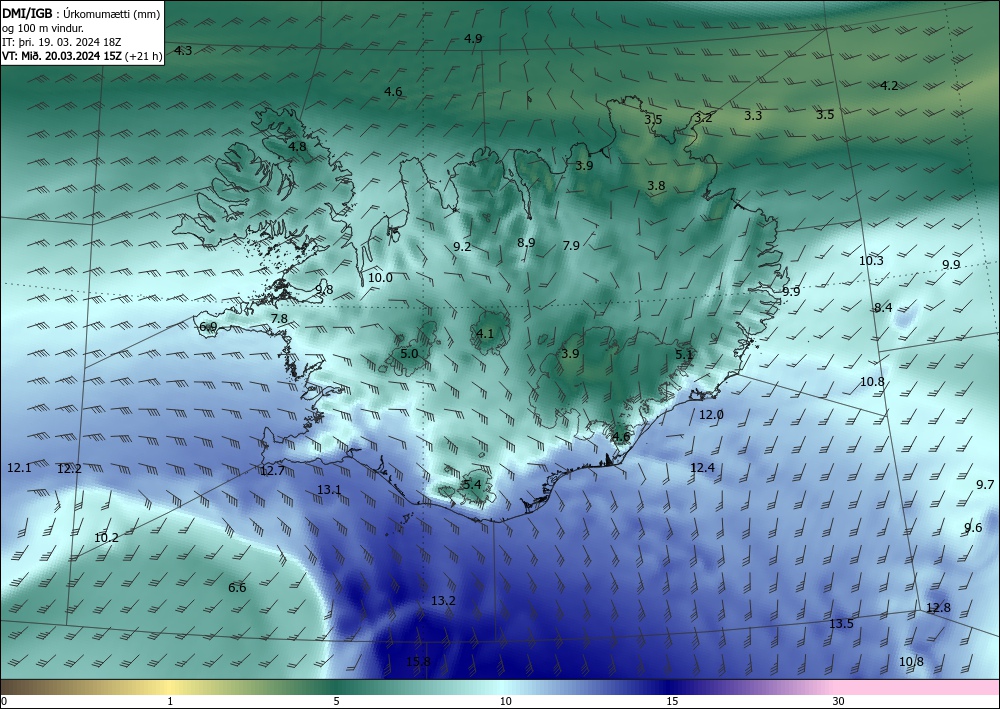Click the 10.3 value on the map
The image size is (1000, 709).
pos(871,260)
